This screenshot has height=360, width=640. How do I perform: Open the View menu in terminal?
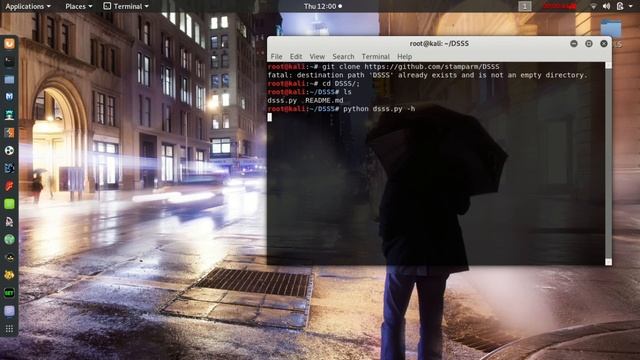click(x=317, y=56)
